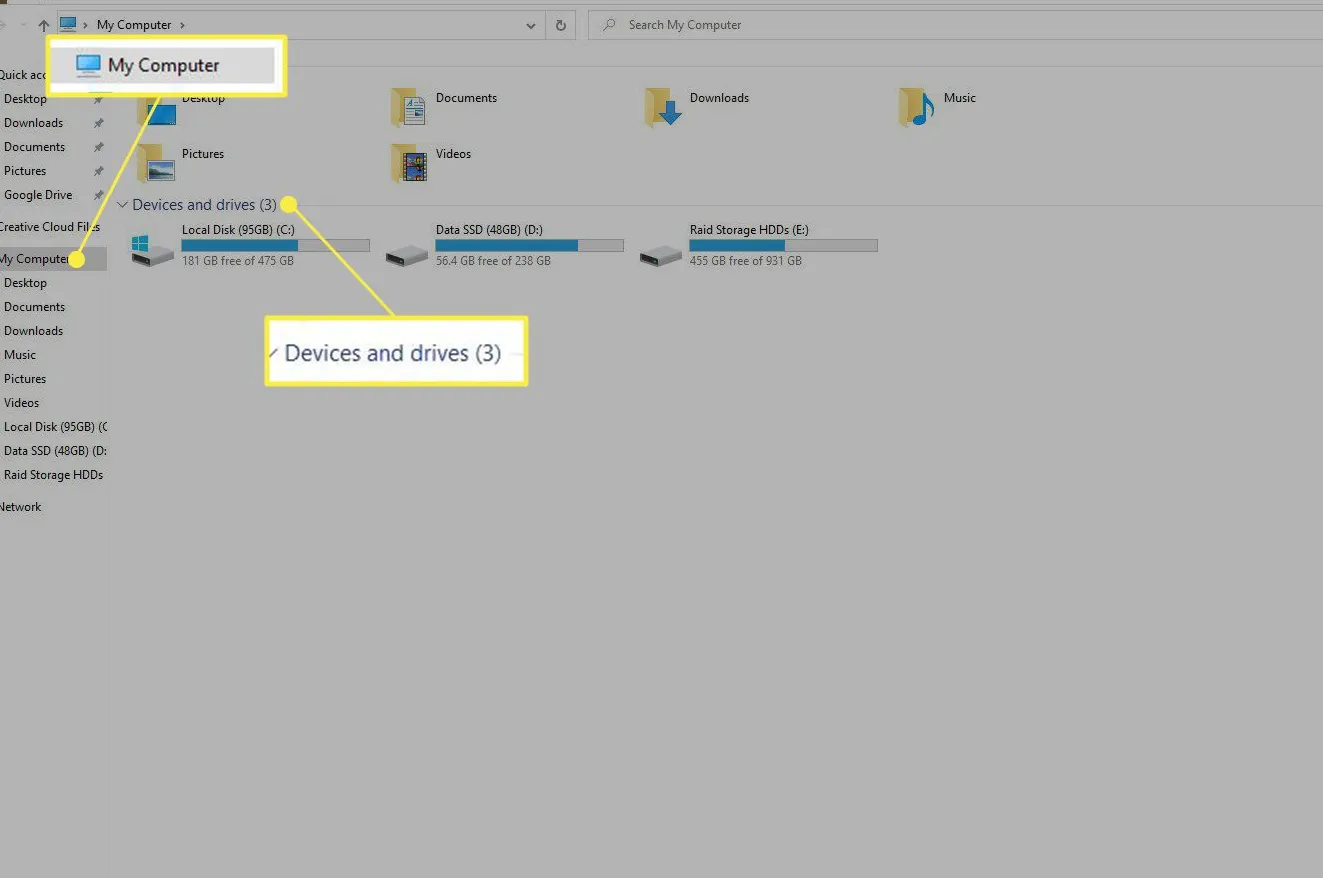1323x878 pixels.
Task: Collapse the Devices and drives section
Action: pyautogui.click(x=122, y=204)
